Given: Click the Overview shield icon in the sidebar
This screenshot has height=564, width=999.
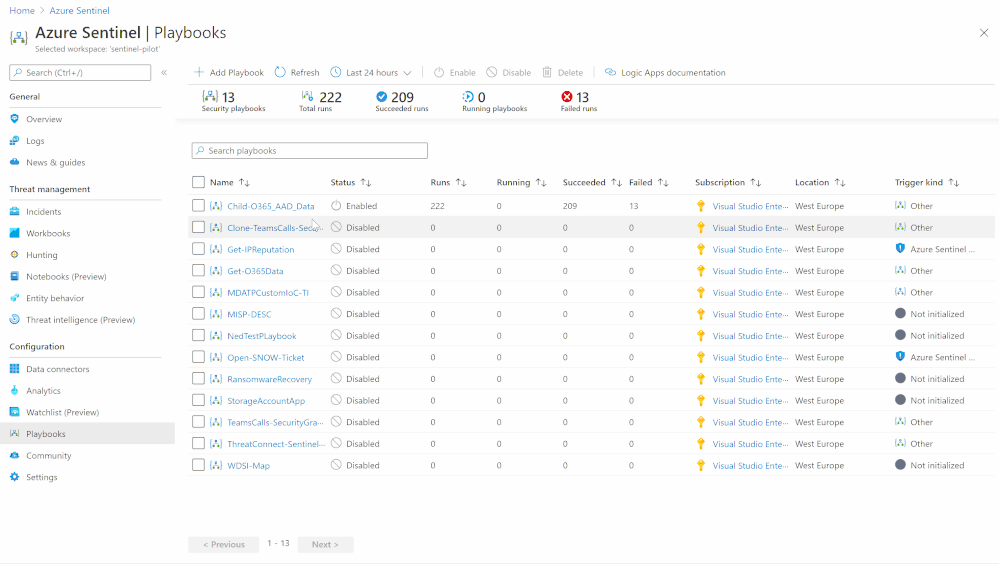Looking at the screenshot, I should [x=15, y=119].
